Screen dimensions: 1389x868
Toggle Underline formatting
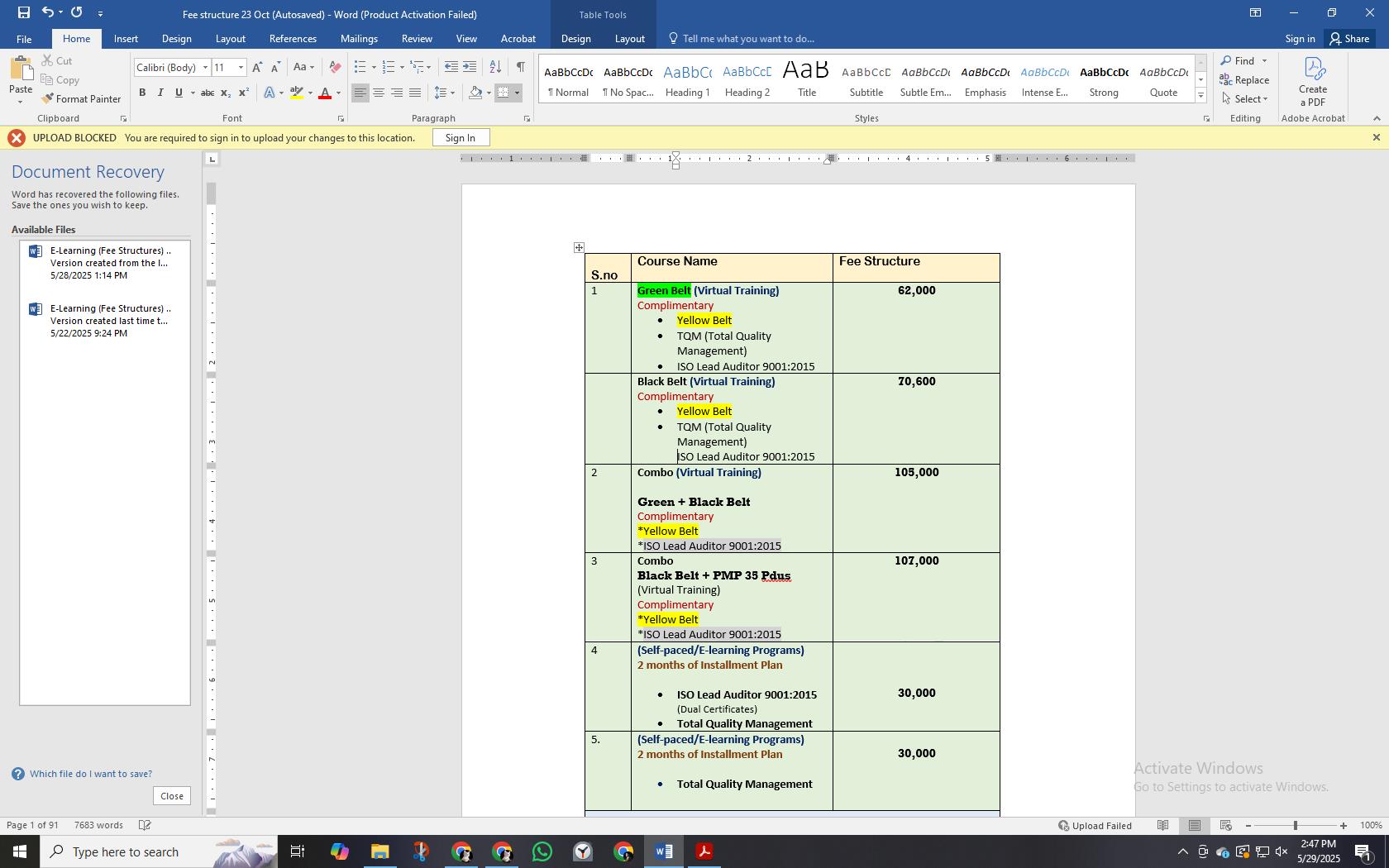click(179, 93)
